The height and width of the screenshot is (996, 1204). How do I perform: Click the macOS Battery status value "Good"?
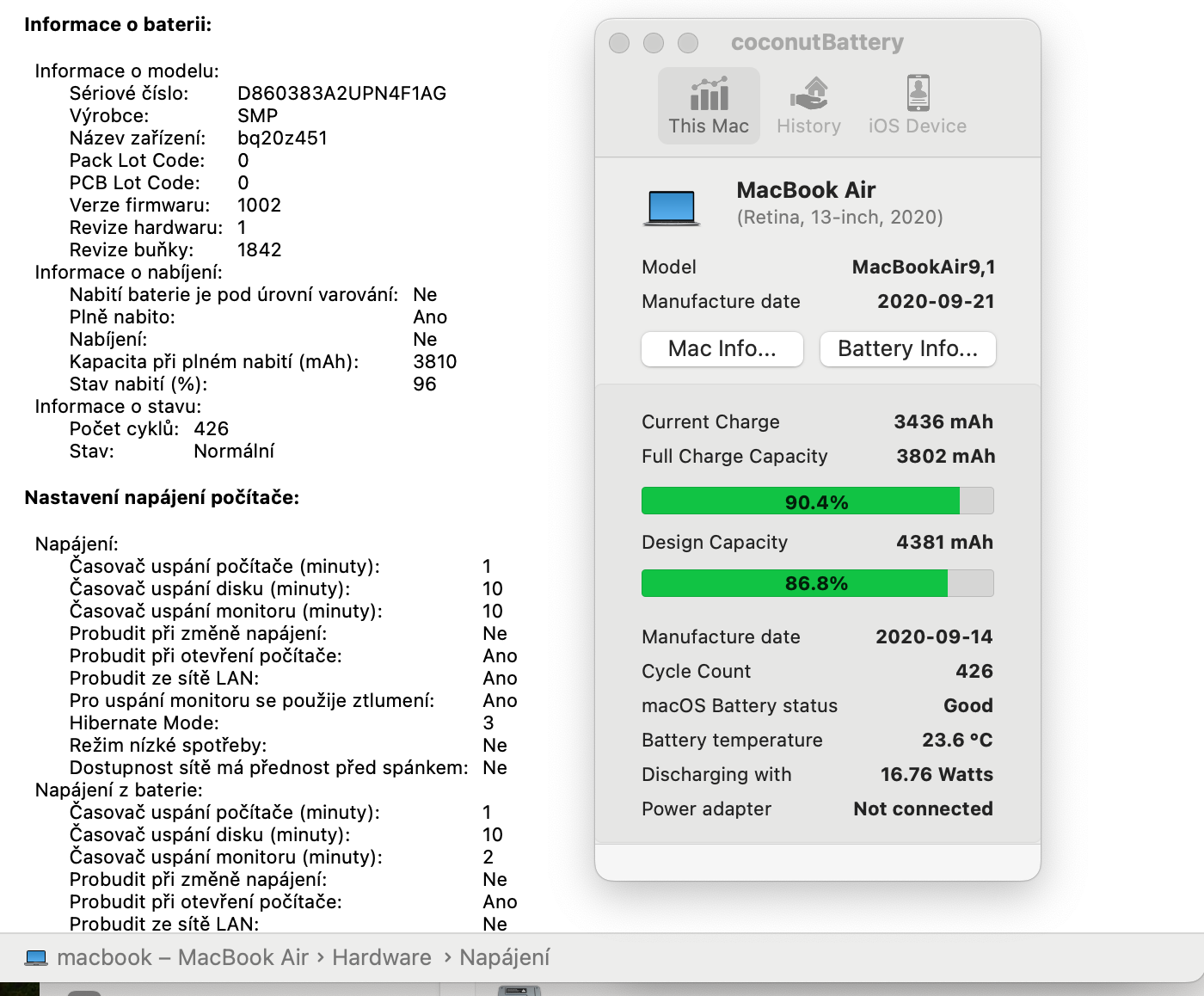coord(968,706)
